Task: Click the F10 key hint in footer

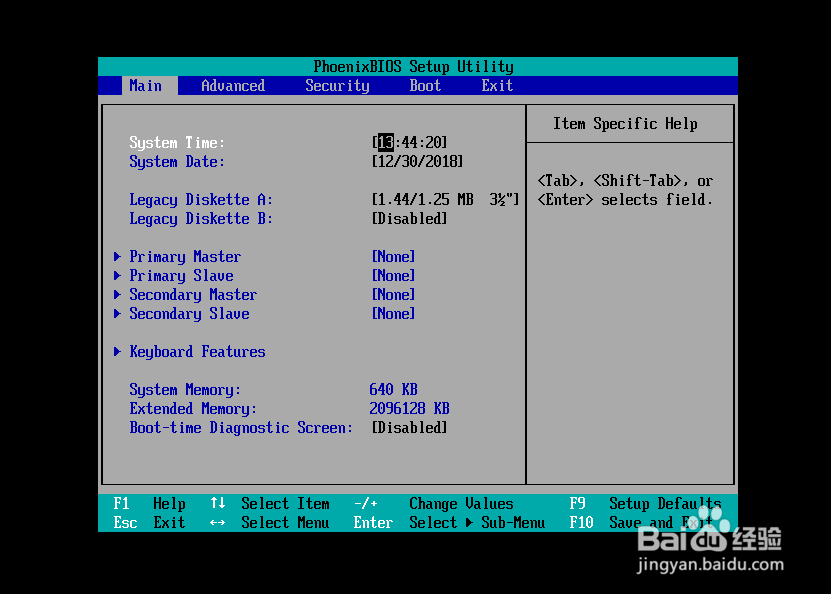Action: click(x=581, y=522)
